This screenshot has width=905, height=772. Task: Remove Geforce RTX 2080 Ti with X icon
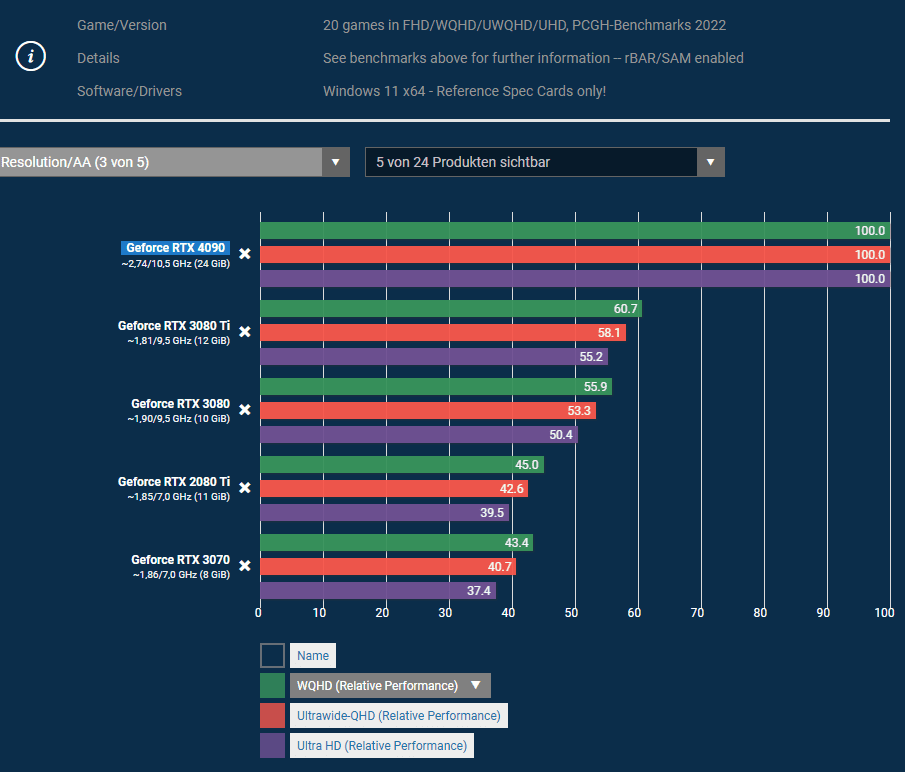pyautogui.click(x=245, y=488)
